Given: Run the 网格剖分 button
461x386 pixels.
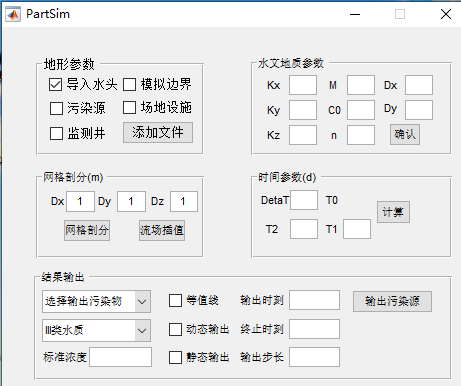Looking at the screenshot, I should click(x=87, y=230).
